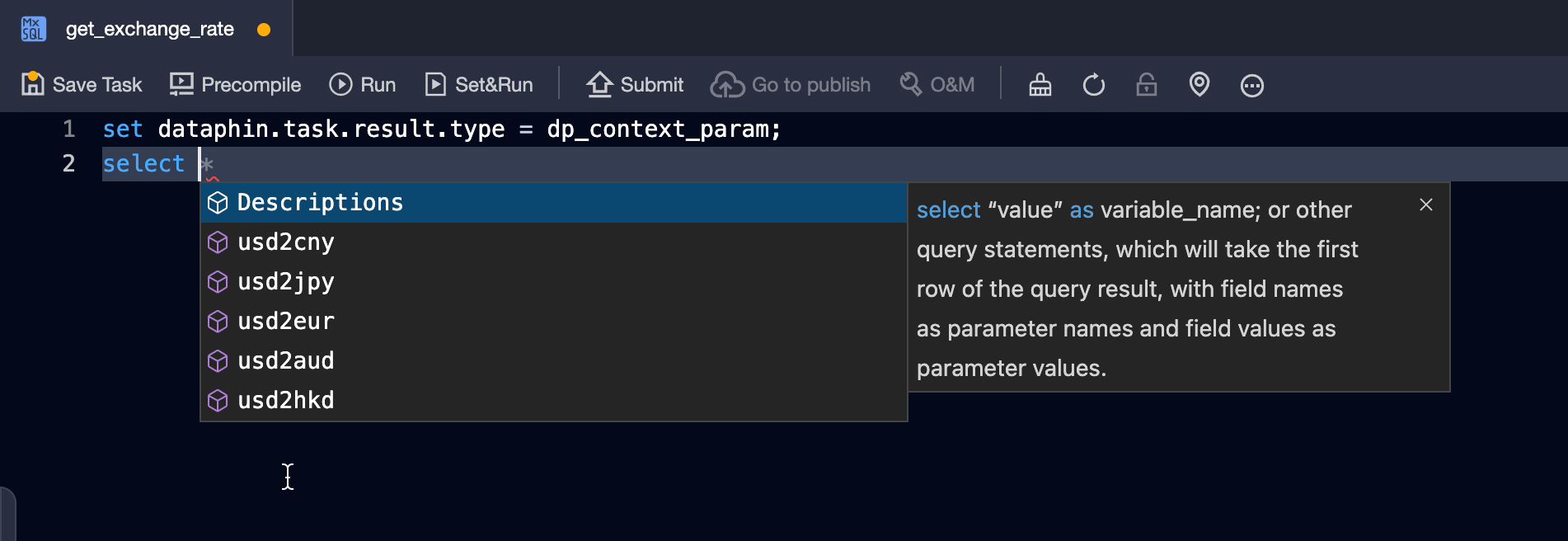
Task: Click the Save Task button
Action: pyautogui.click(x=82, y=85)
